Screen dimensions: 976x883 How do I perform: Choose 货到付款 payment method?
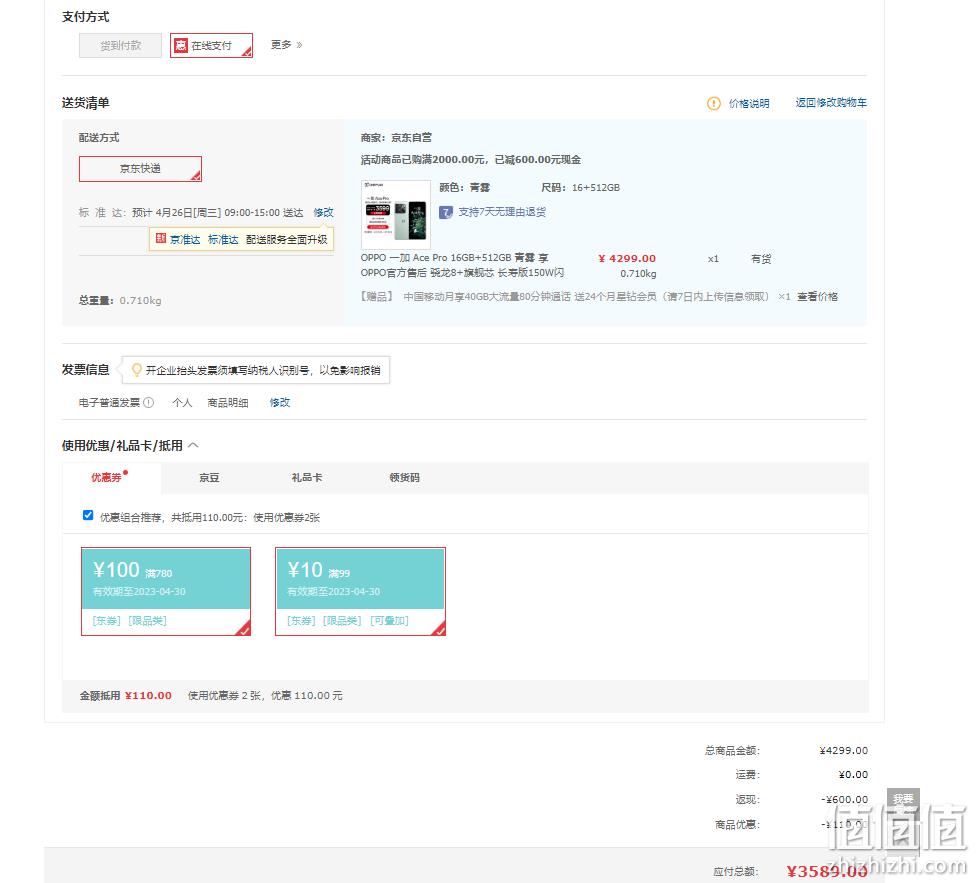click(x=120, y=45)
